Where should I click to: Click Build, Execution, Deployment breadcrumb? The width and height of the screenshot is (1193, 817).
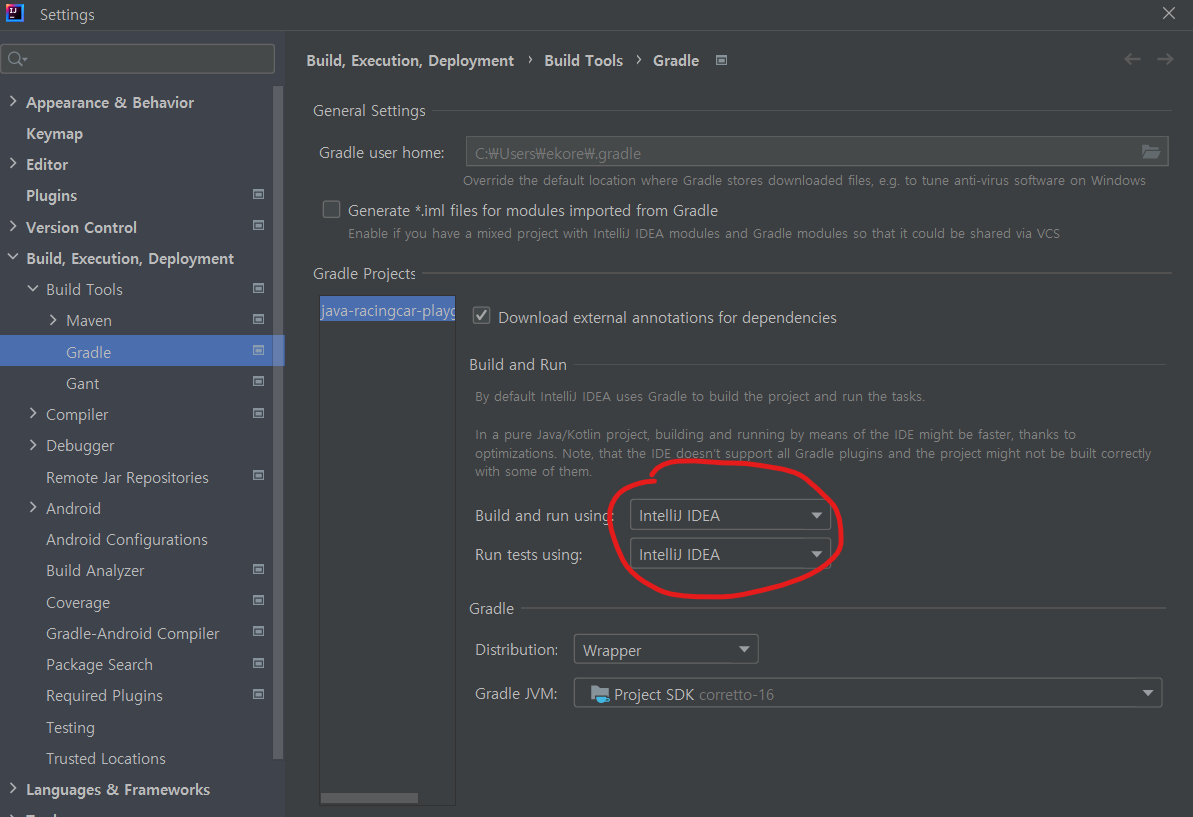tap(410, 61)
